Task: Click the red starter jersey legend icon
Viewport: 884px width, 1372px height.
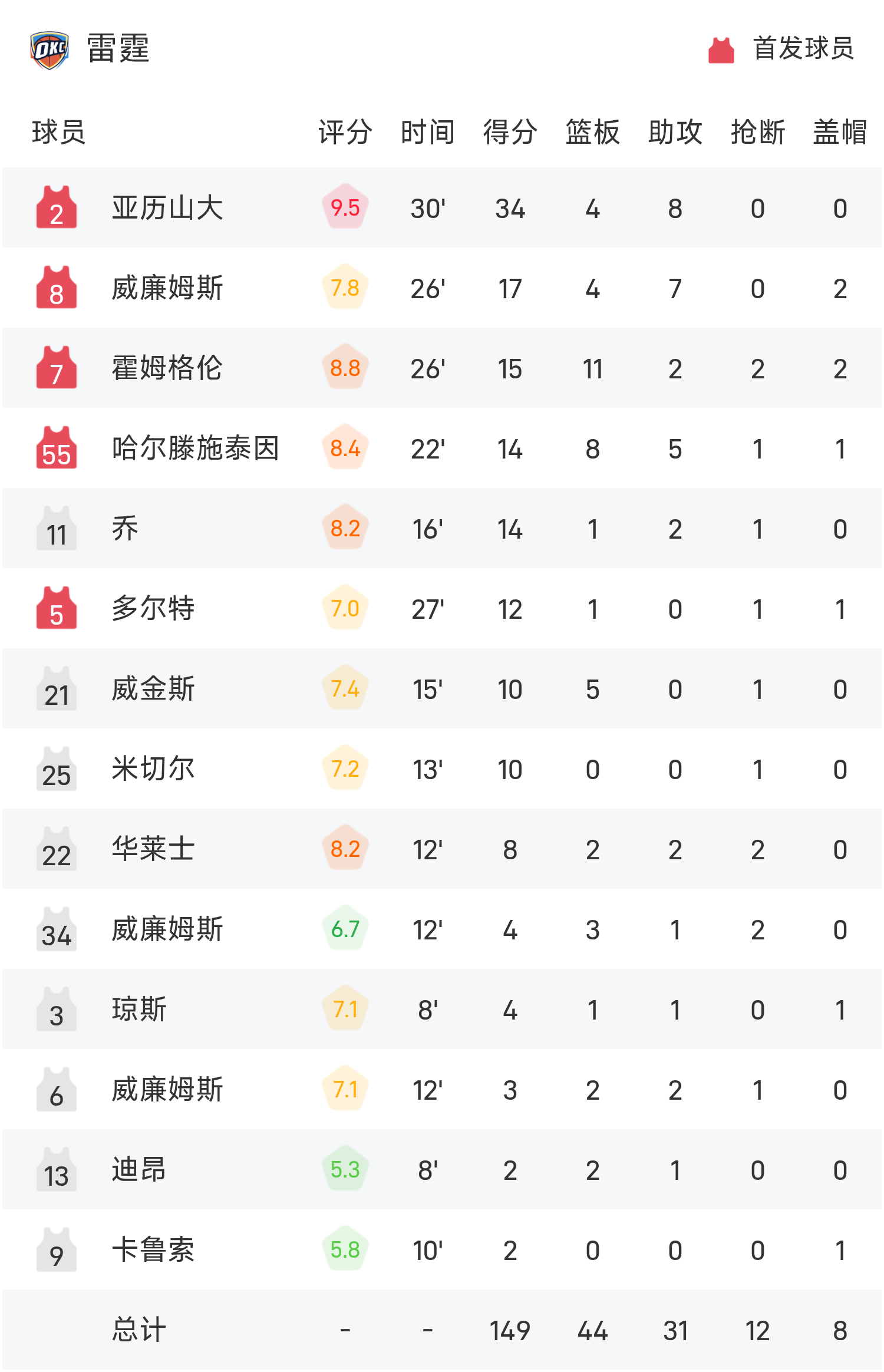Action: click(720, 50)
